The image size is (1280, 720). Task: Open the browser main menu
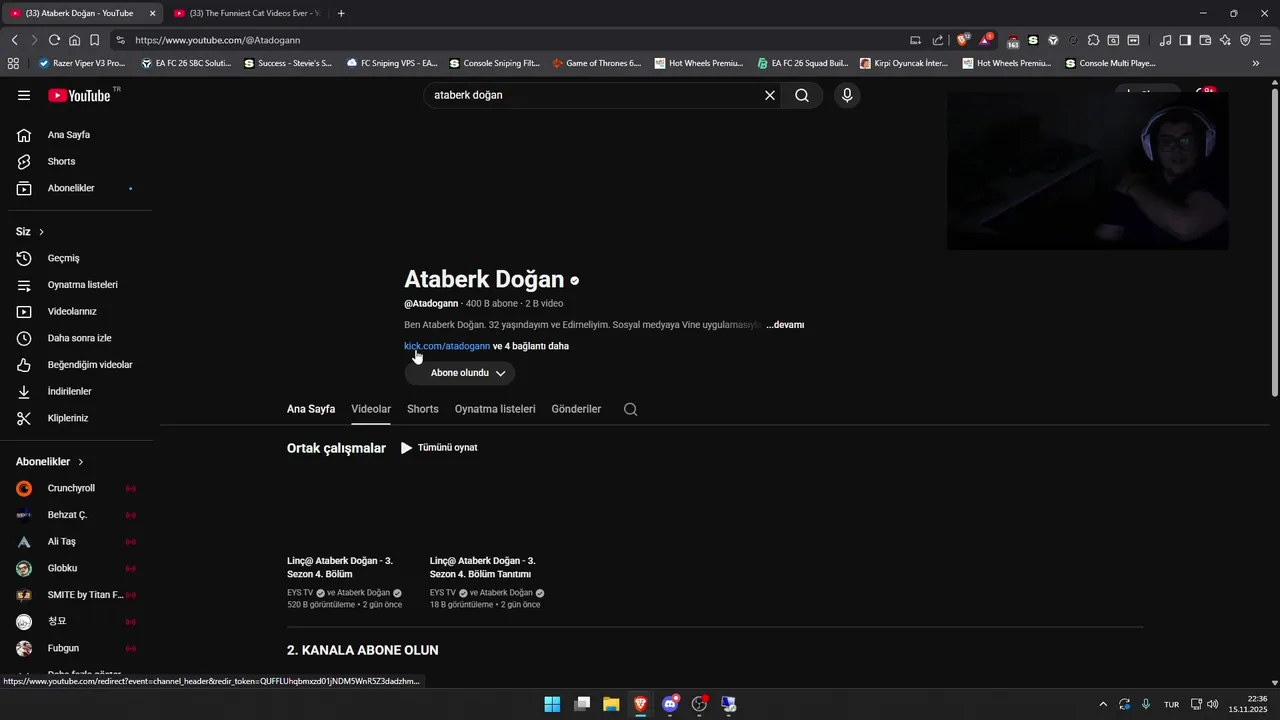1266,40
